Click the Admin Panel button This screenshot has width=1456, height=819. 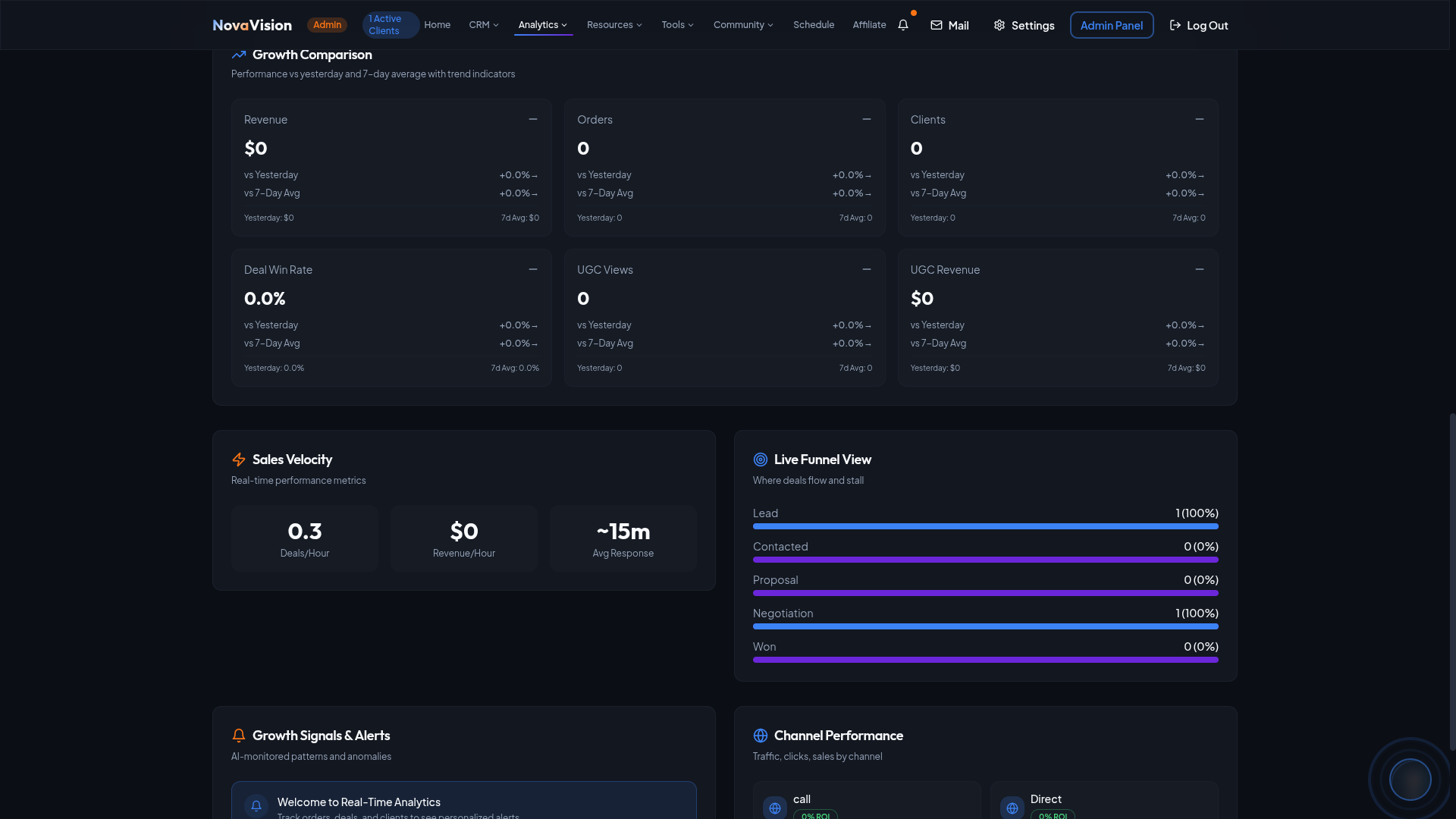point(1111,25)
